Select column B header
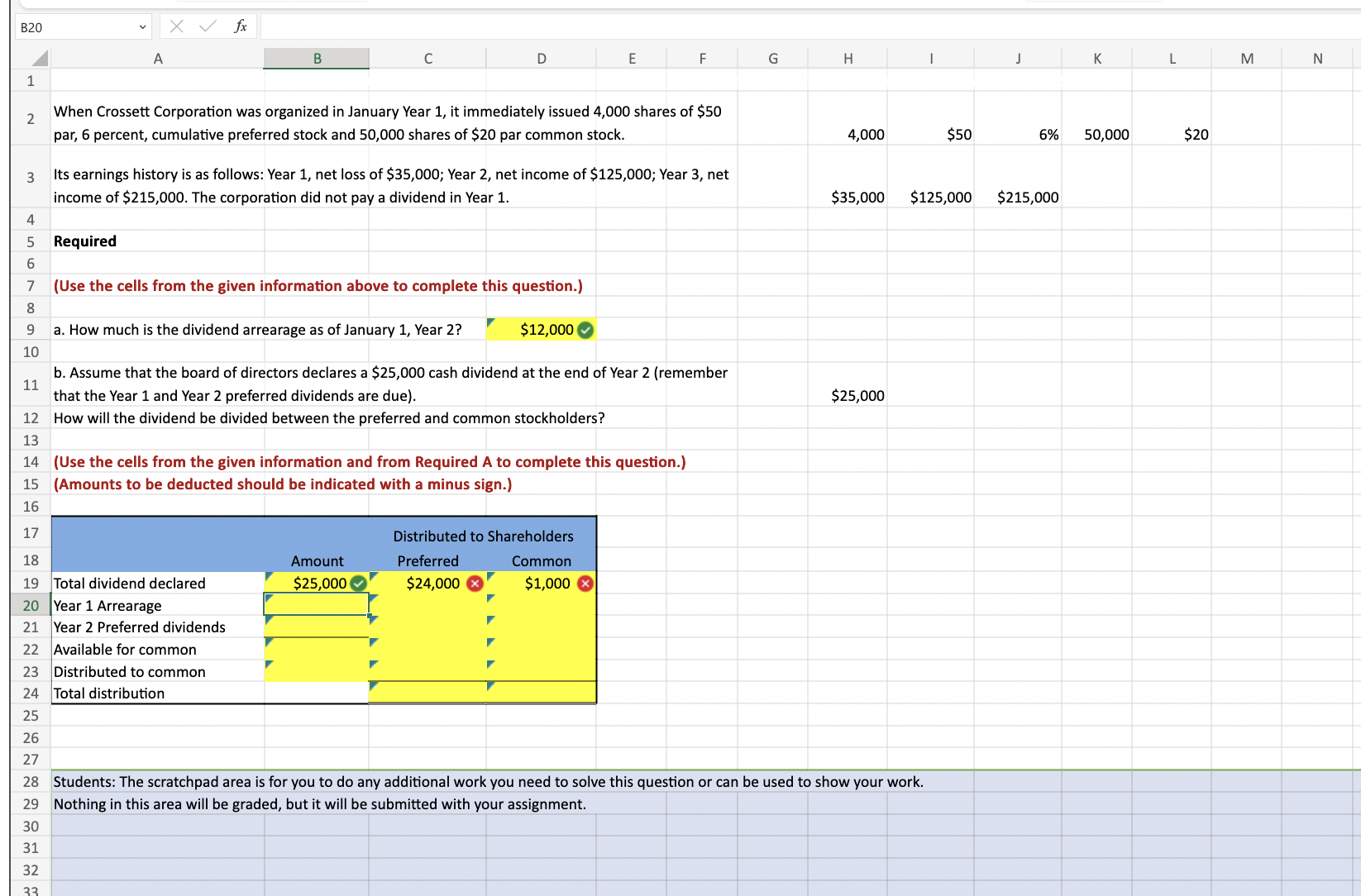Image resolution: width=1361 pixels, height=896 pixels. pyautogui.click(x=317, y=58)
